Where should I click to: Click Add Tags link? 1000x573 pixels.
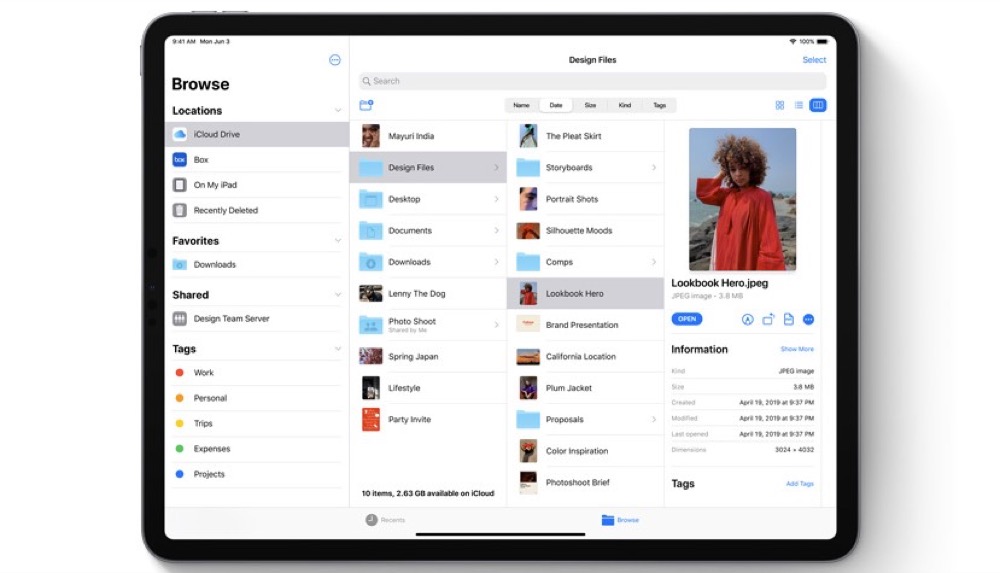pyautogui.click(x=800, y=484)
